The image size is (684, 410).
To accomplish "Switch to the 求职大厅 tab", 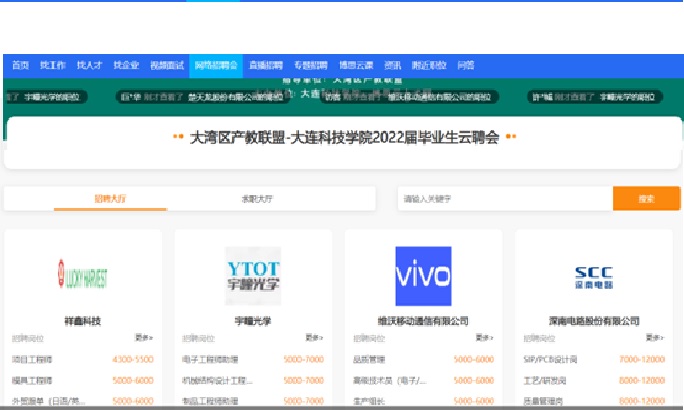I will click(x=257, y=199).
